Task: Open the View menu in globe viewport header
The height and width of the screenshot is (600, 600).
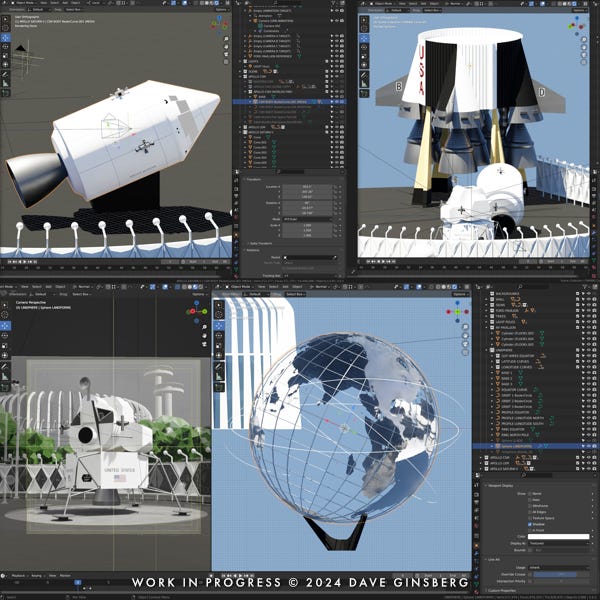Action: pos(262,287)
